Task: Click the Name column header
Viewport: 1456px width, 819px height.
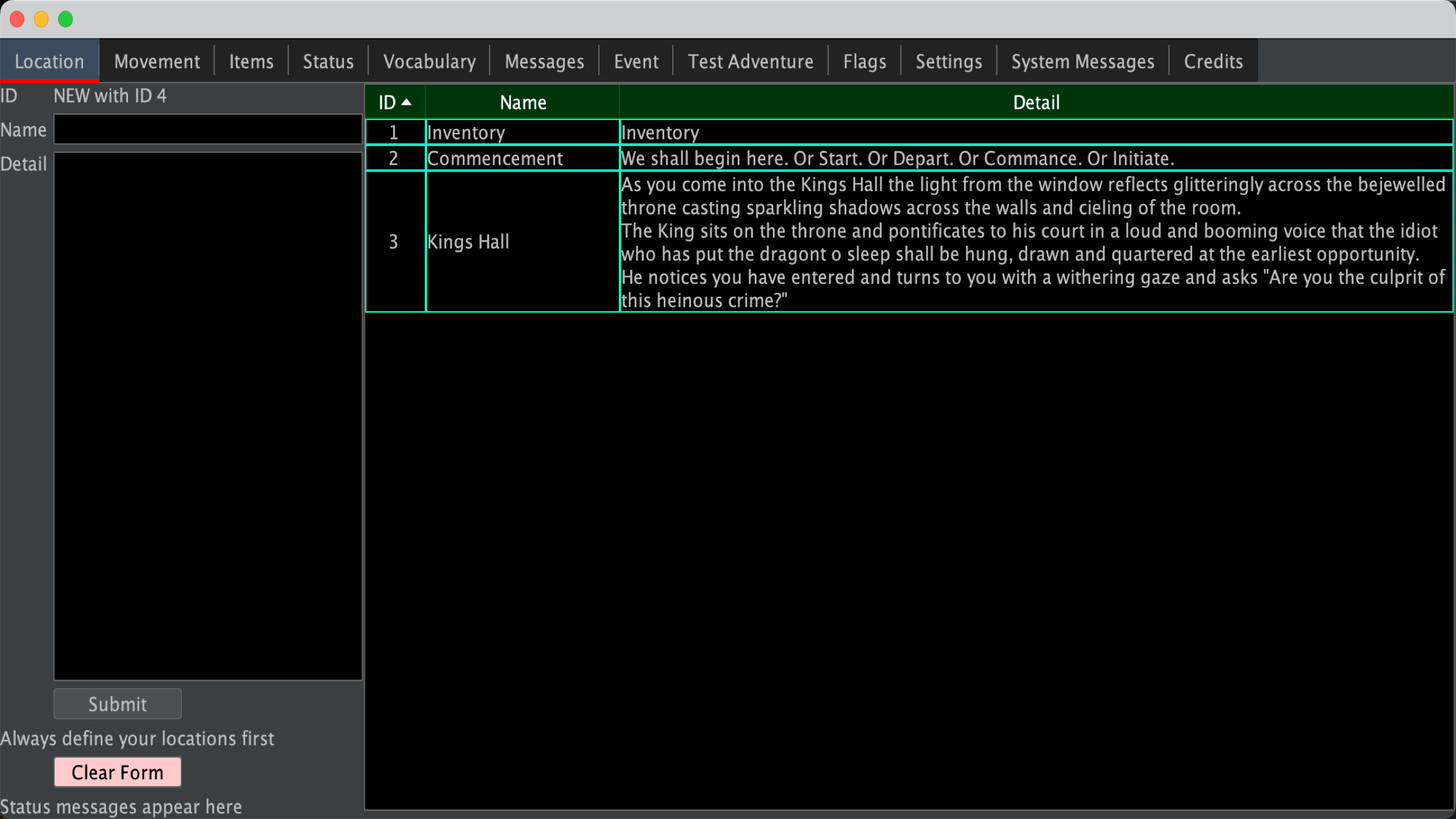Action: pyautogui.click(x=522, y=102)
